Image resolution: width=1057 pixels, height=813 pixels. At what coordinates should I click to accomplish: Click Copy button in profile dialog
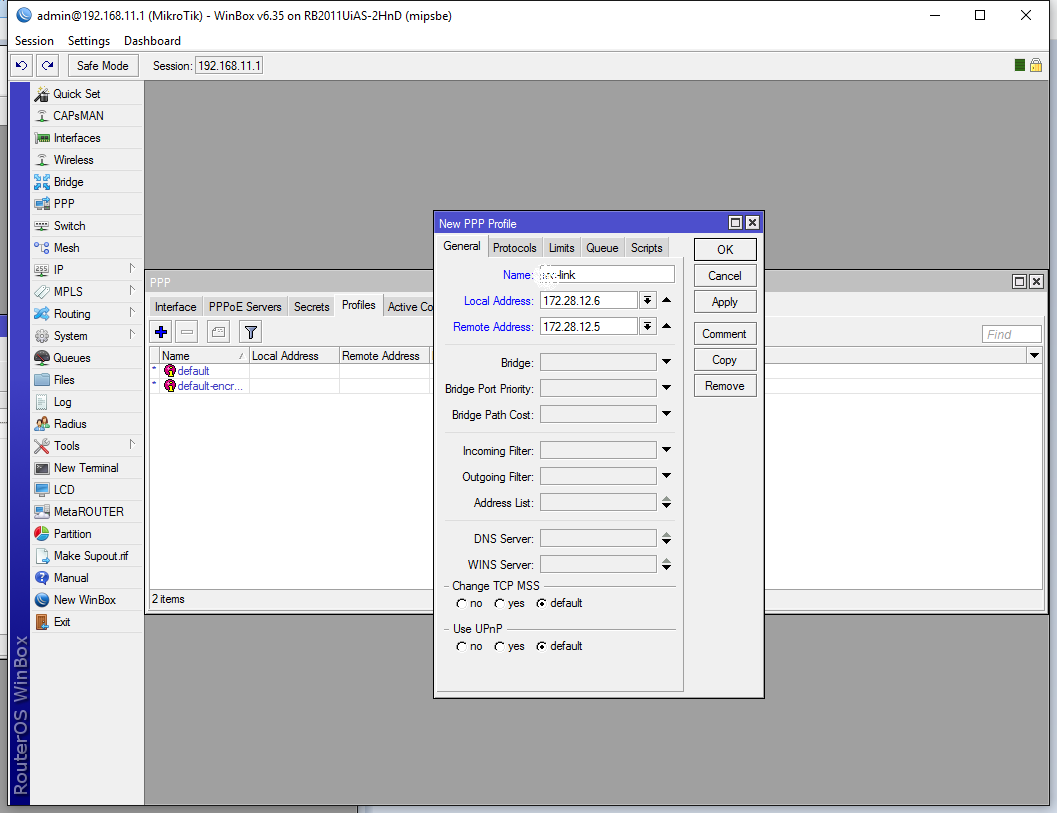[x=725, y=360]
